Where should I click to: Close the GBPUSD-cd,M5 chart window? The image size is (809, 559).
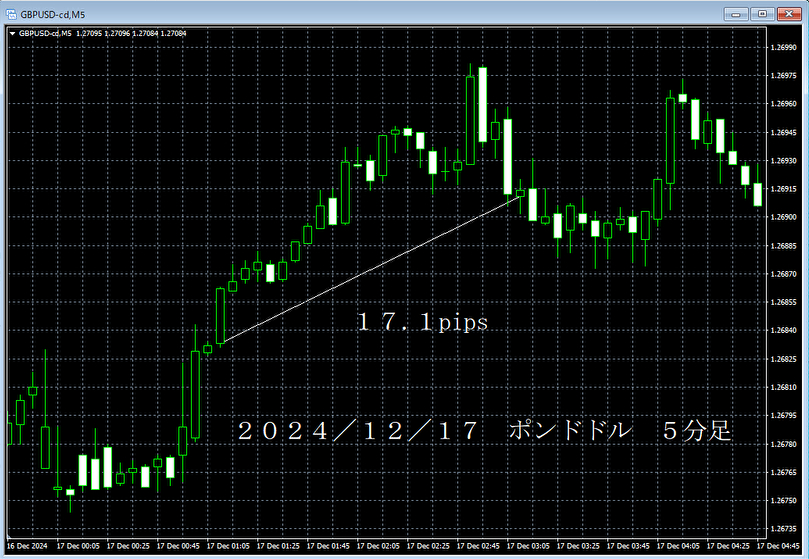pyautogui.click(x=789, y=14)
